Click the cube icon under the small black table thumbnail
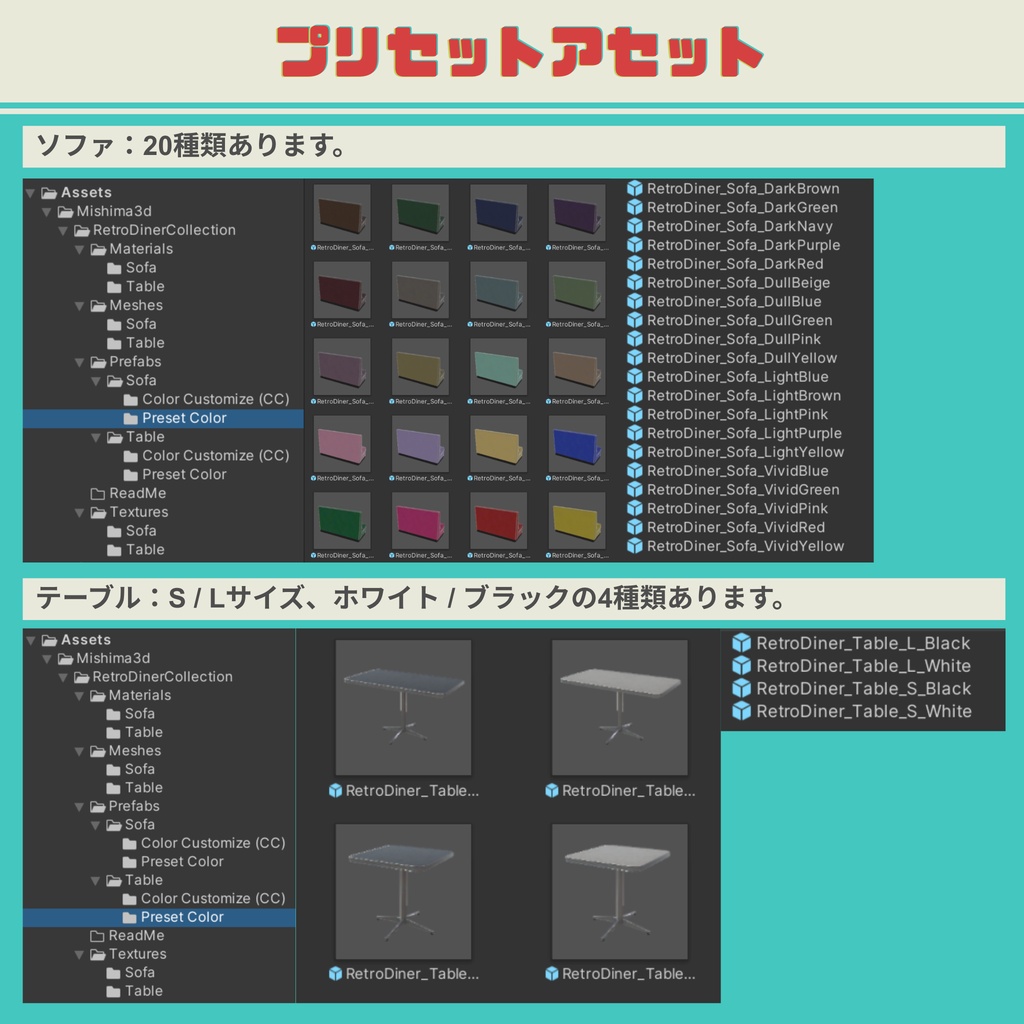The width and height of the screenshot is (1024, 1024). click(x=336, y=974)
